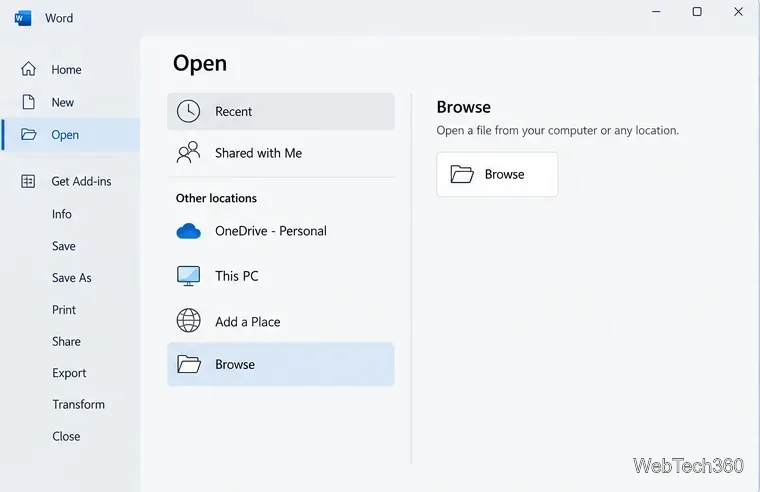Open the Print page
This screenshot has height=492, width=760.
pos(63,310)
